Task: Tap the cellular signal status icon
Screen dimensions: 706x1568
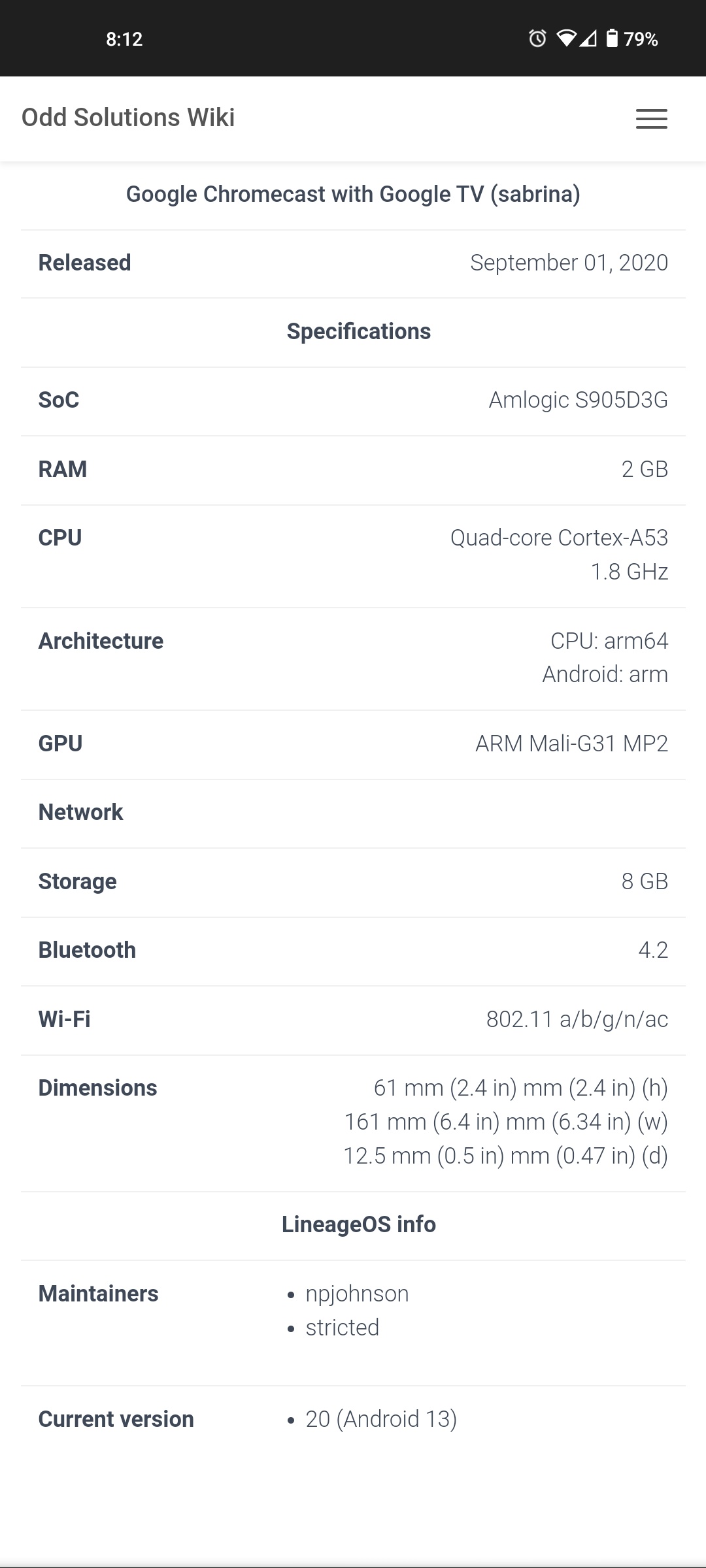Action: tap(588, 39)
